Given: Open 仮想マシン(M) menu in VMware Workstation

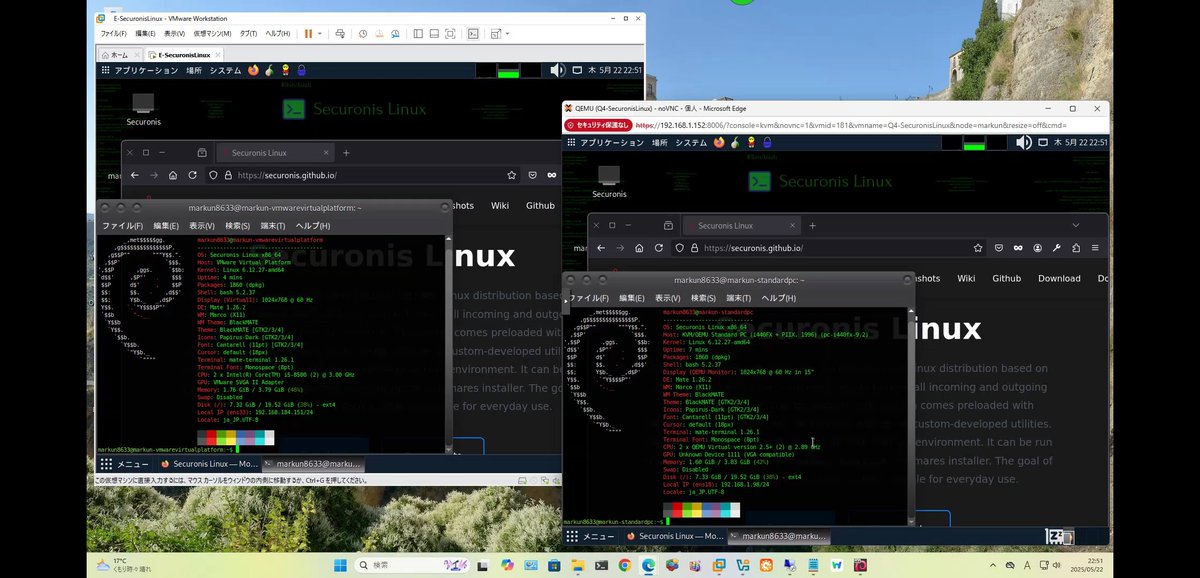Looking at the screenshot, I should (x=211, y=33).
